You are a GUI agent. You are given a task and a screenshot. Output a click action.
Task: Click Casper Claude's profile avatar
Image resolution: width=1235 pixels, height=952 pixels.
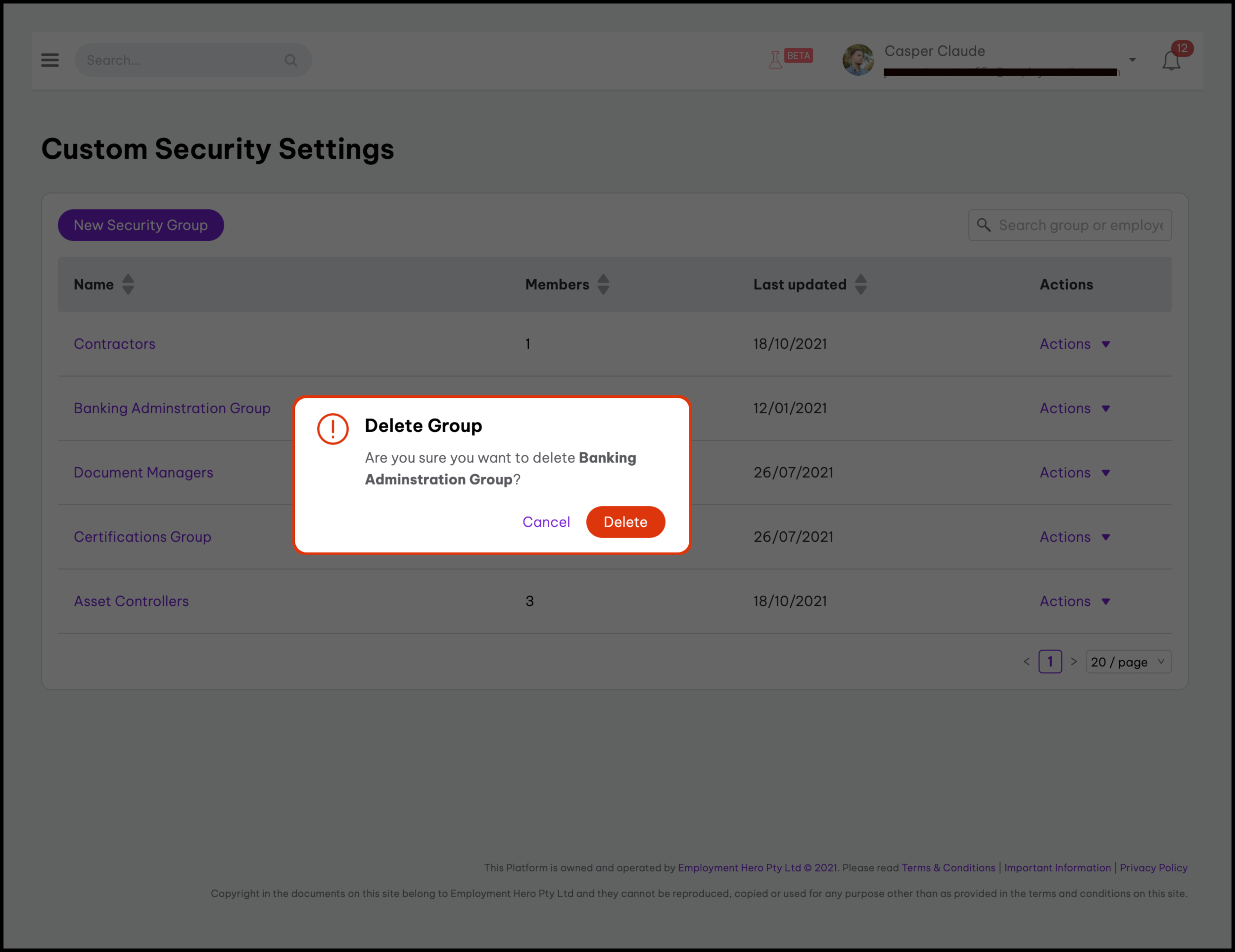[x=858, y=60]
